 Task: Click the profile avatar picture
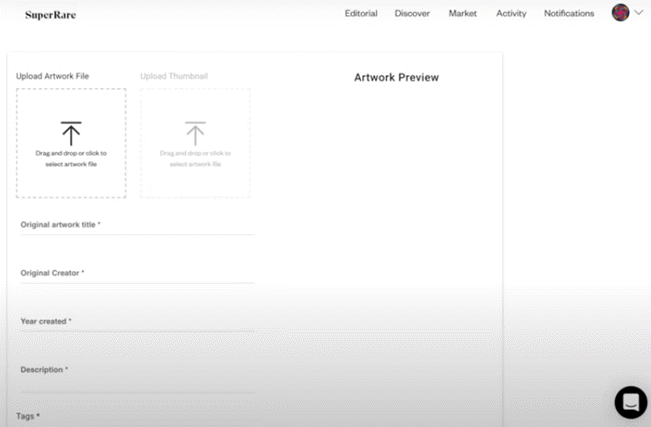coord(620,13)
